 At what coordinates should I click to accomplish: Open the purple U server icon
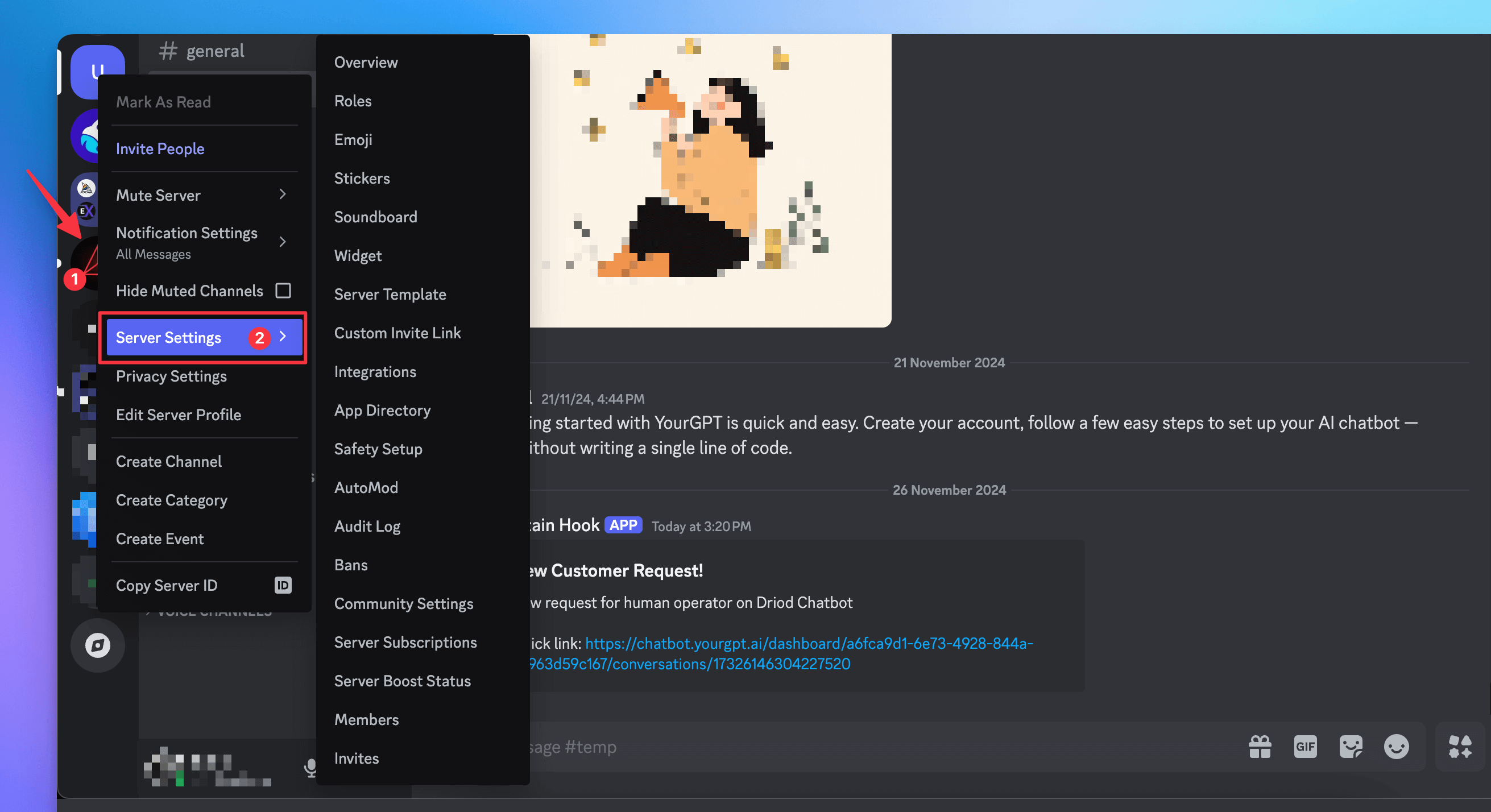click(97, 71)
